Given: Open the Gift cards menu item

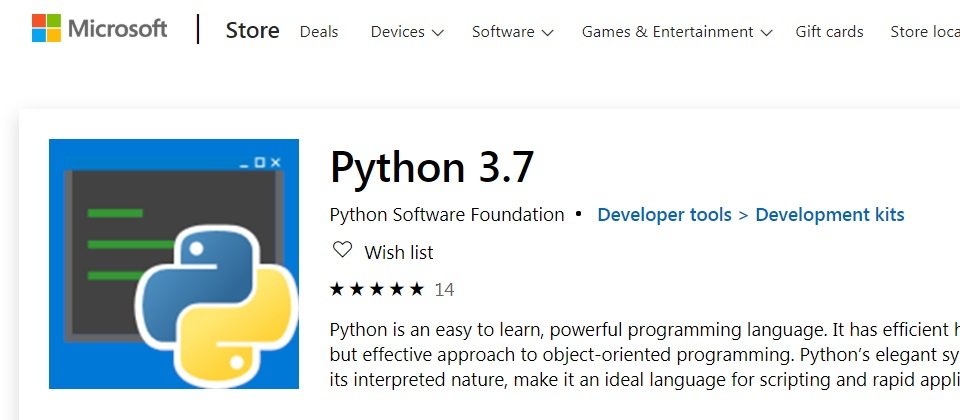Looking at the screenshot, I should coord(829,32).
